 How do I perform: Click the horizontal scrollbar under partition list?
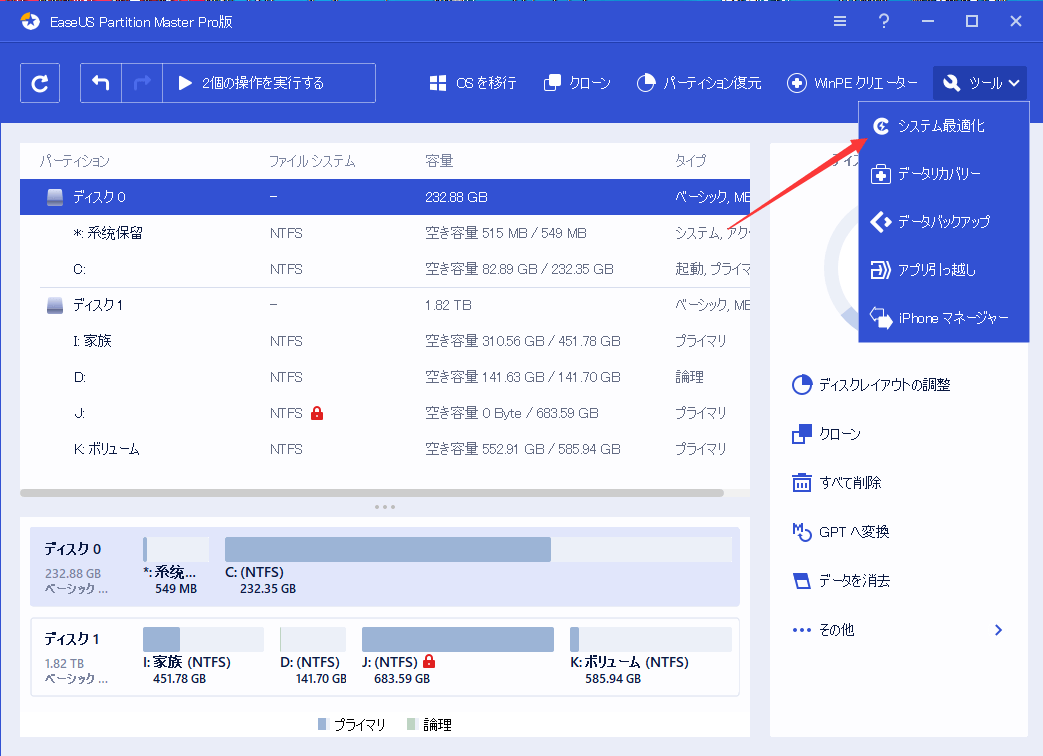tap(372, 493)
